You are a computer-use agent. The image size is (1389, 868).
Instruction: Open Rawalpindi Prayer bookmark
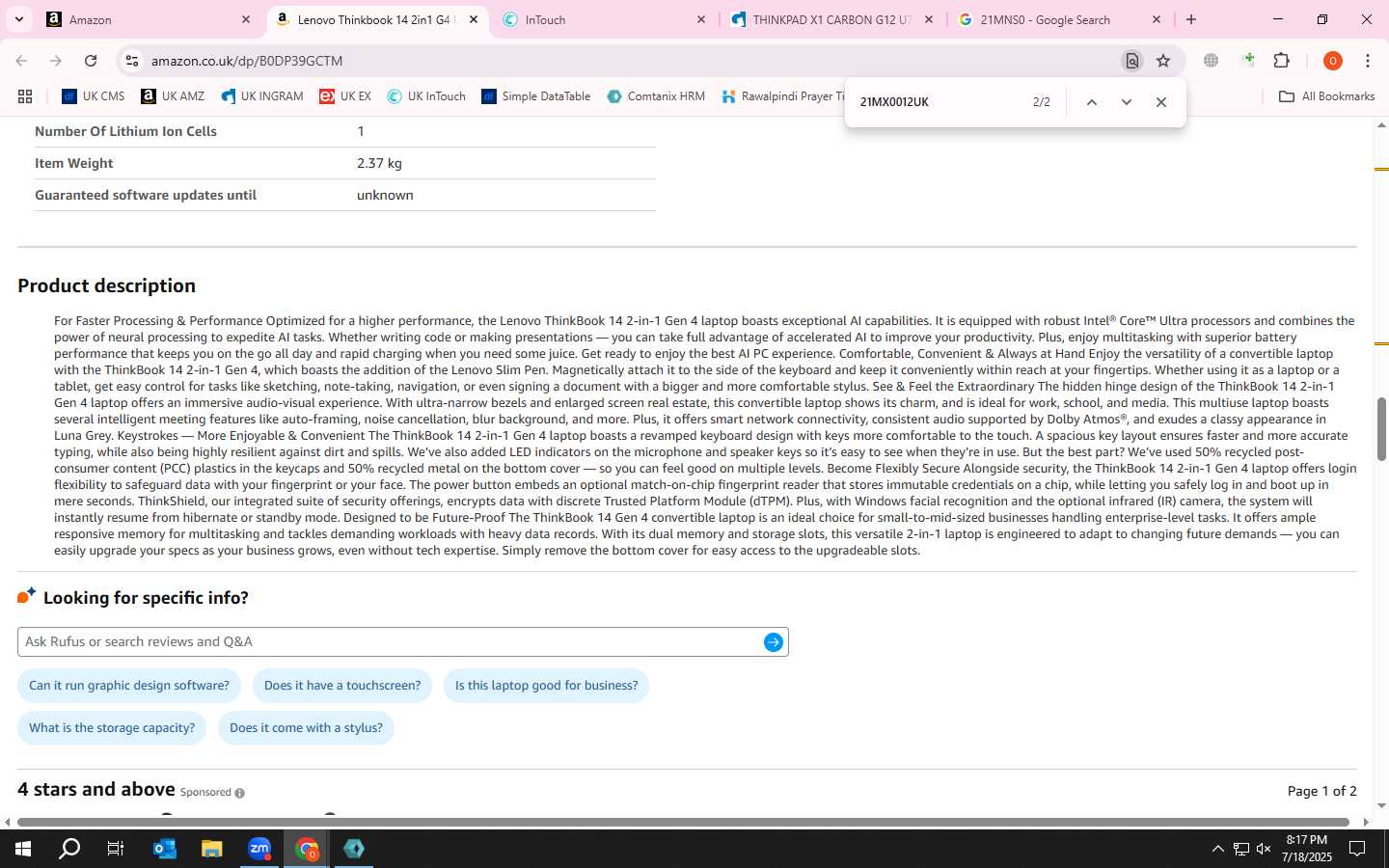[x=782, y=96]
